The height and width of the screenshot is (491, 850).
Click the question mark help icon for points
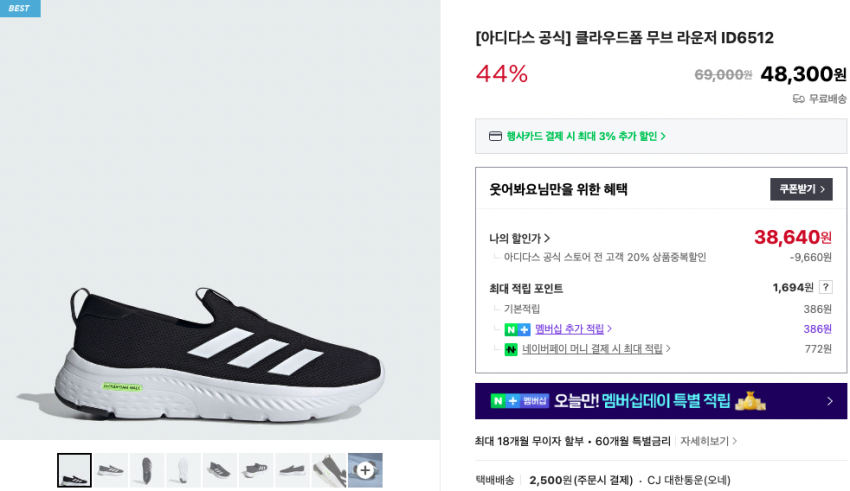click(825, 287)
